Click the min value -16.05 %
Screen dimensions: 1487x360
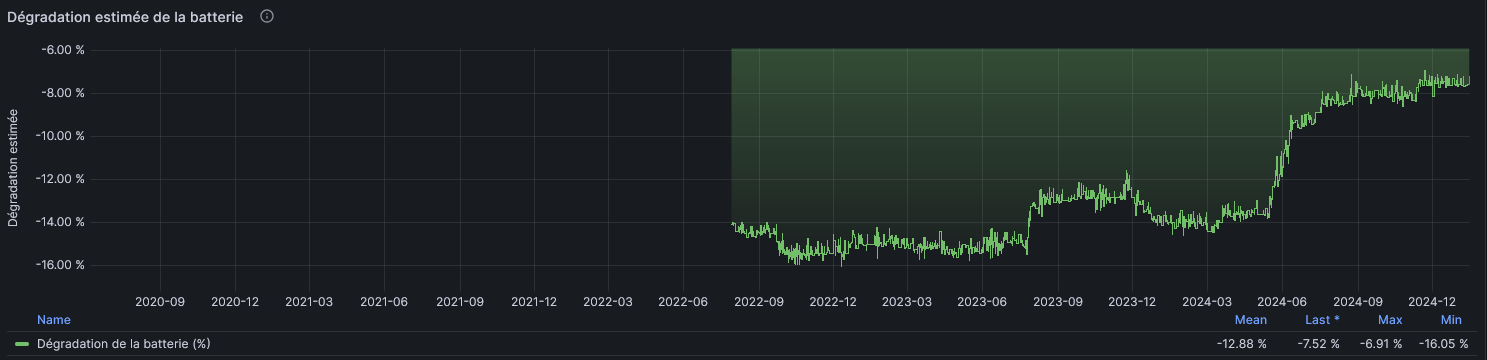click(x=1443, y=344)
